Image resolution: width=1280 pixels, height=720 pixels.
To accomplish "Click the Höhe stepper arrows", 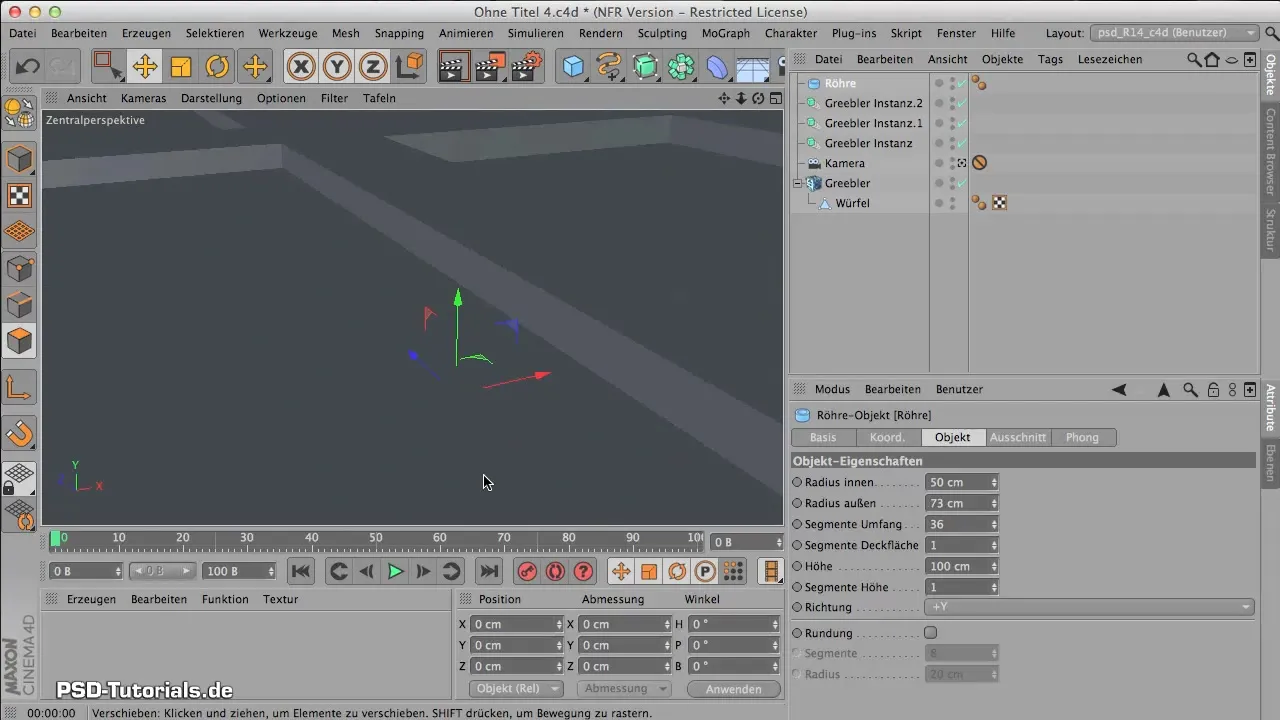I will (993, 566).
